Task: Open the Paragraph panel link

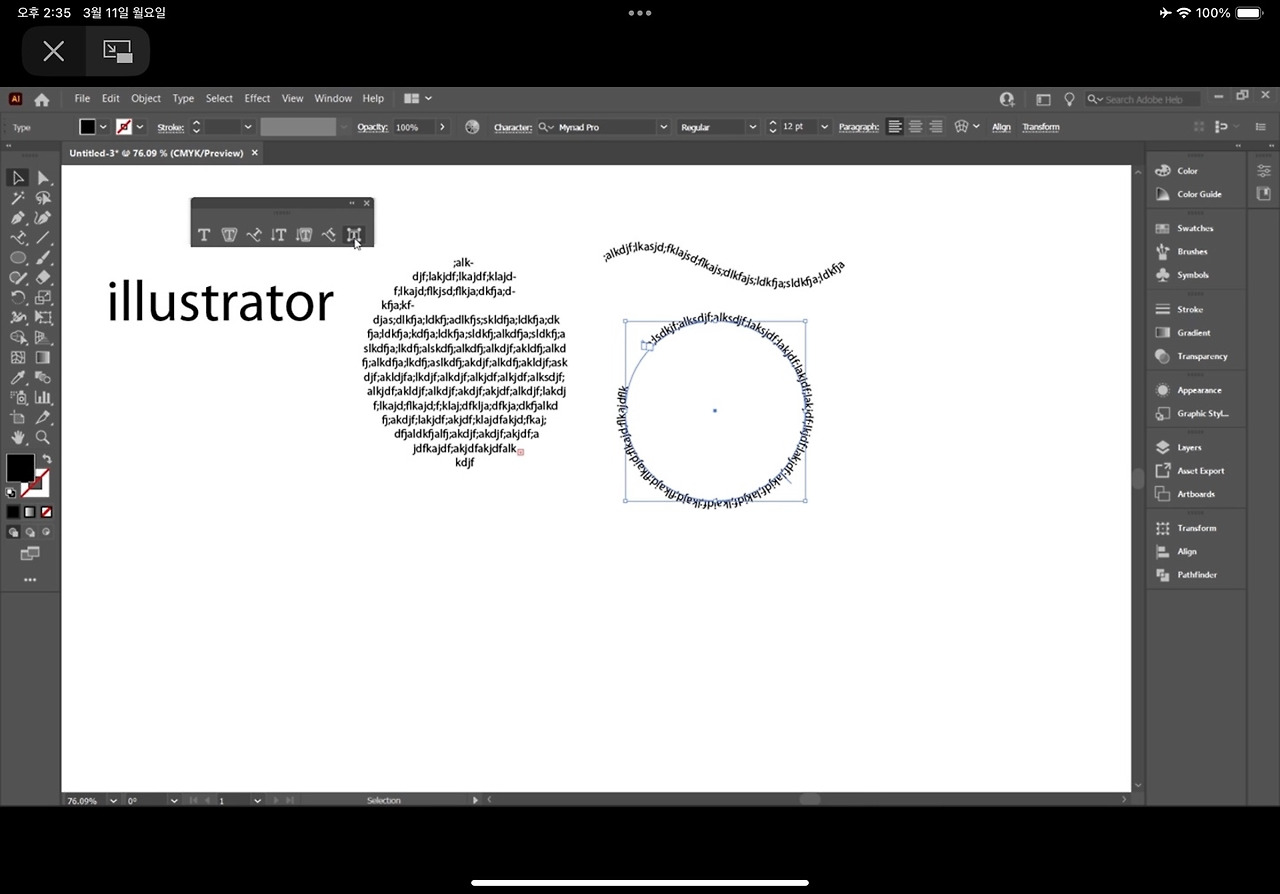Action: 859,127
